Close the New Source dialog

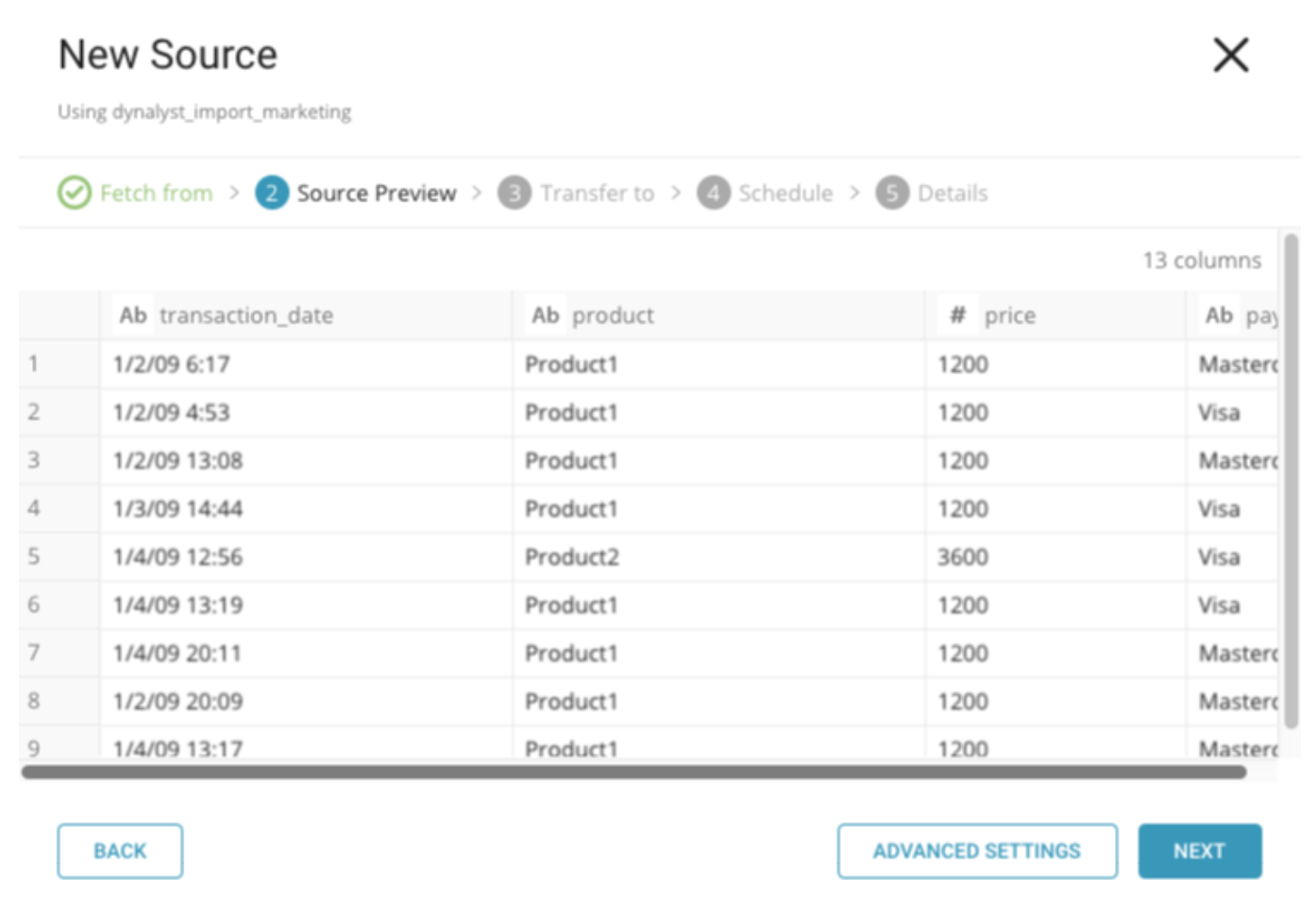1230,55
